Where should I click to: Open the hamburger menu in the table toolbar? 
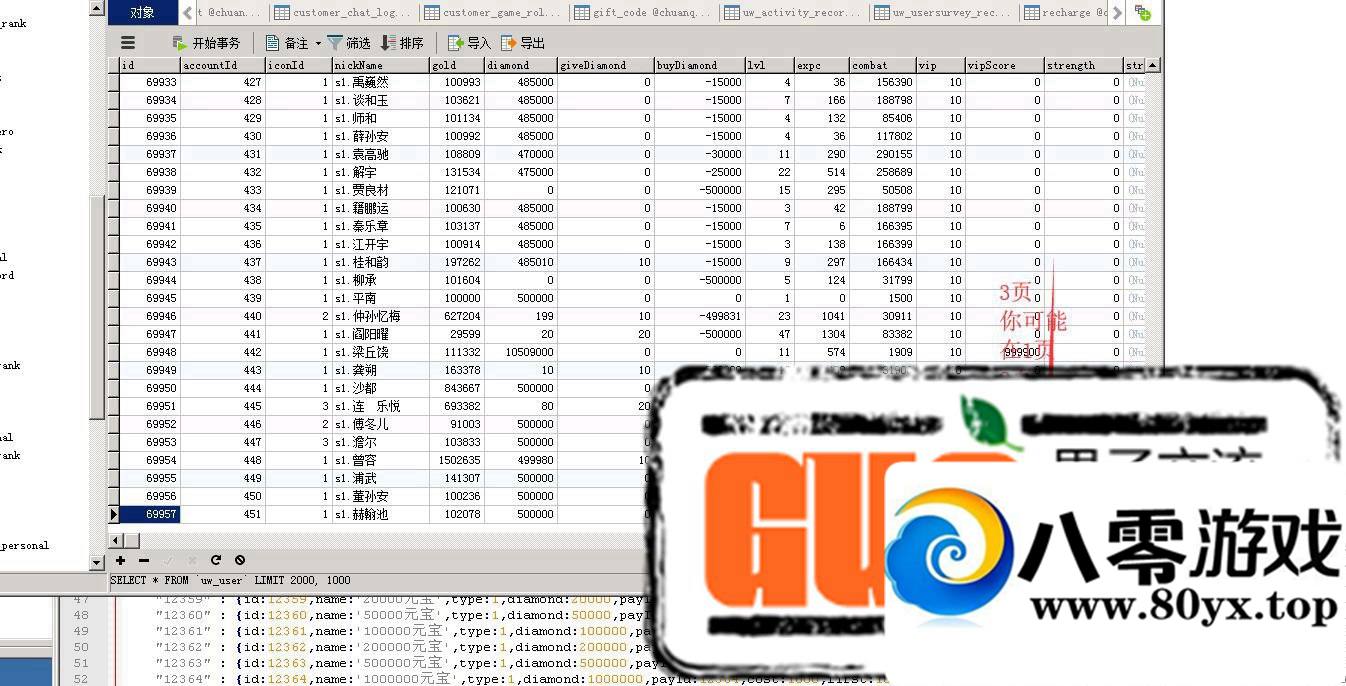(128, 43)
